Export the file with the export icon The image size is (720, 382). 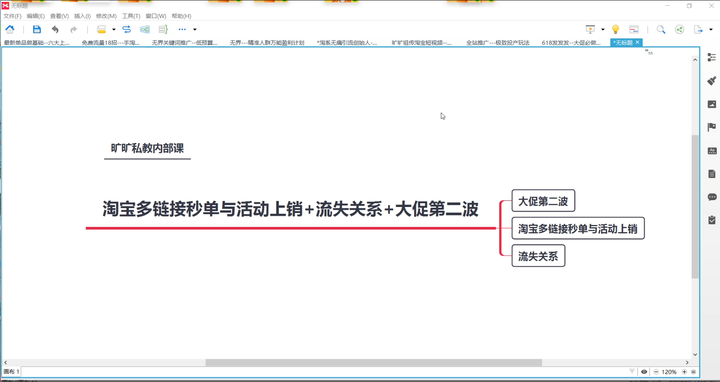(x=698, y=29)
